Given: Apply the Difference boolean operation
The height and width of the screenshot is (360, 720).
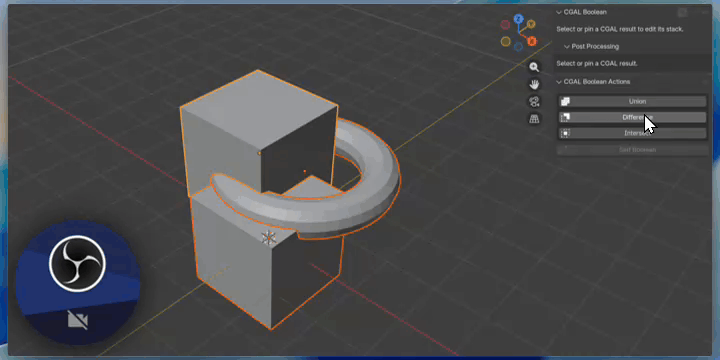Looking at the screenshot, I should [632, 118].
